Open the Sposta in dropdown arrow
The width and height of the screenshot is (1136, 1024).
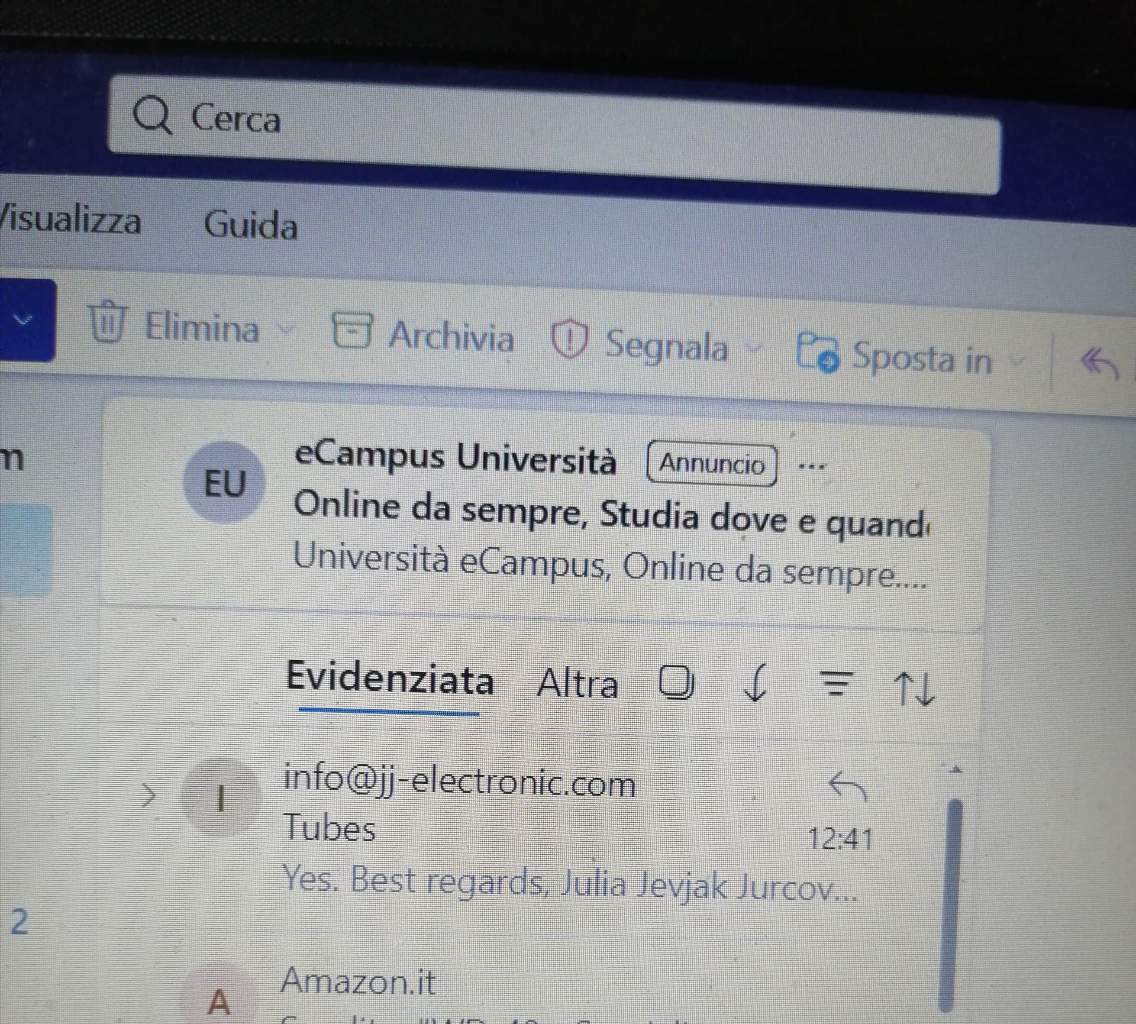1019,359
